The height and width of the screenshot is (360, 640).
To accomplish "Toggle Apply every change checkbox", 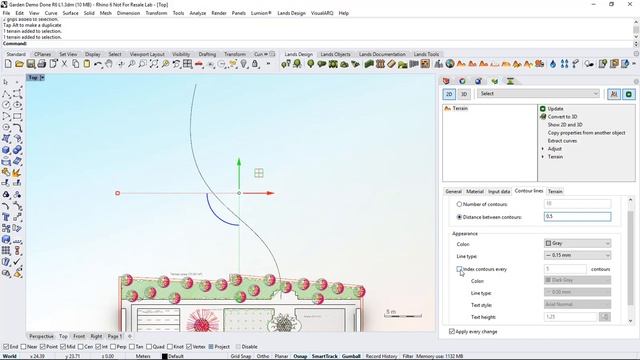I will coord(451,331).
